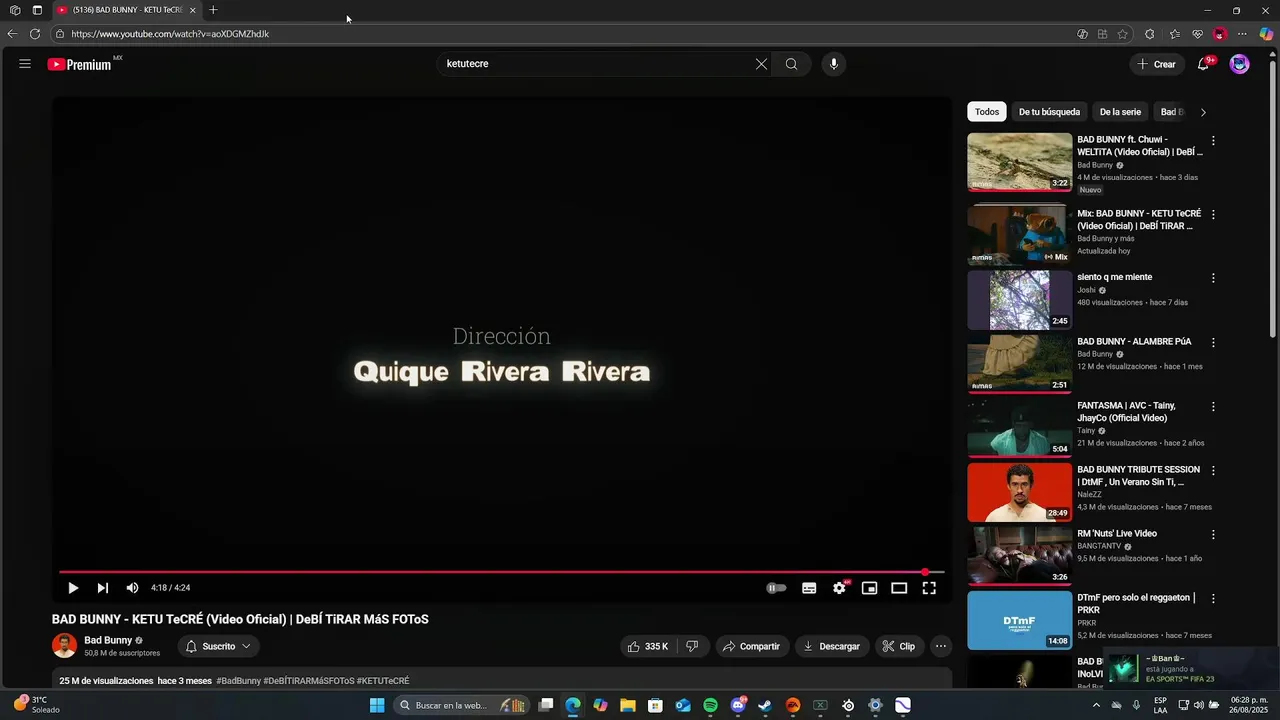Close the BAD BUNNY KETU TeCRÉ tab
Image resolution: width=1280 pixels, height=720 pixels.
click(x=192, y=10)
